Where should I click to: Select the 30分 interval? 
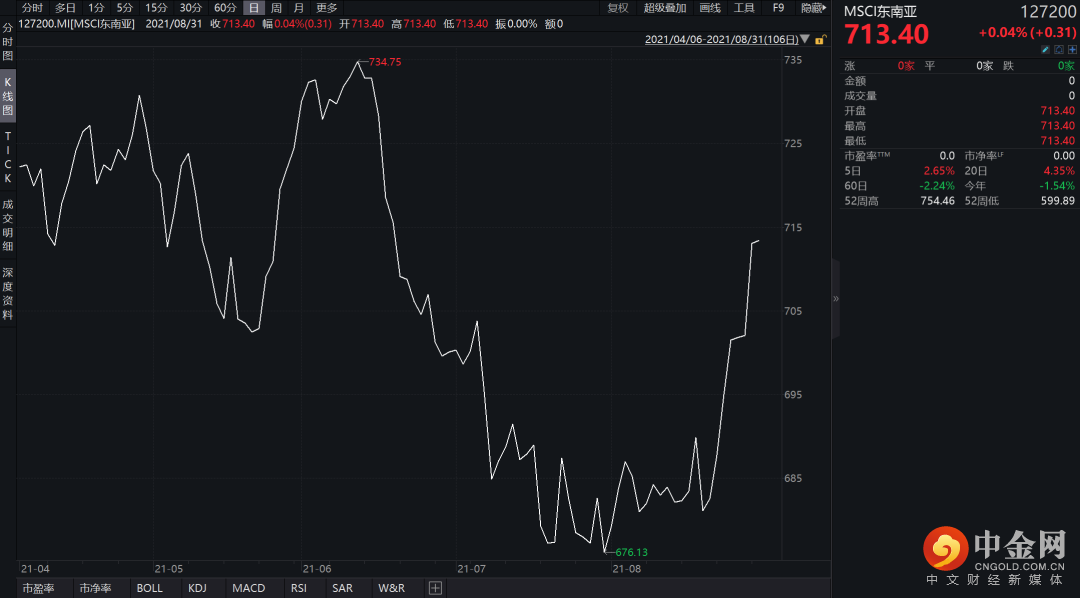191,8
